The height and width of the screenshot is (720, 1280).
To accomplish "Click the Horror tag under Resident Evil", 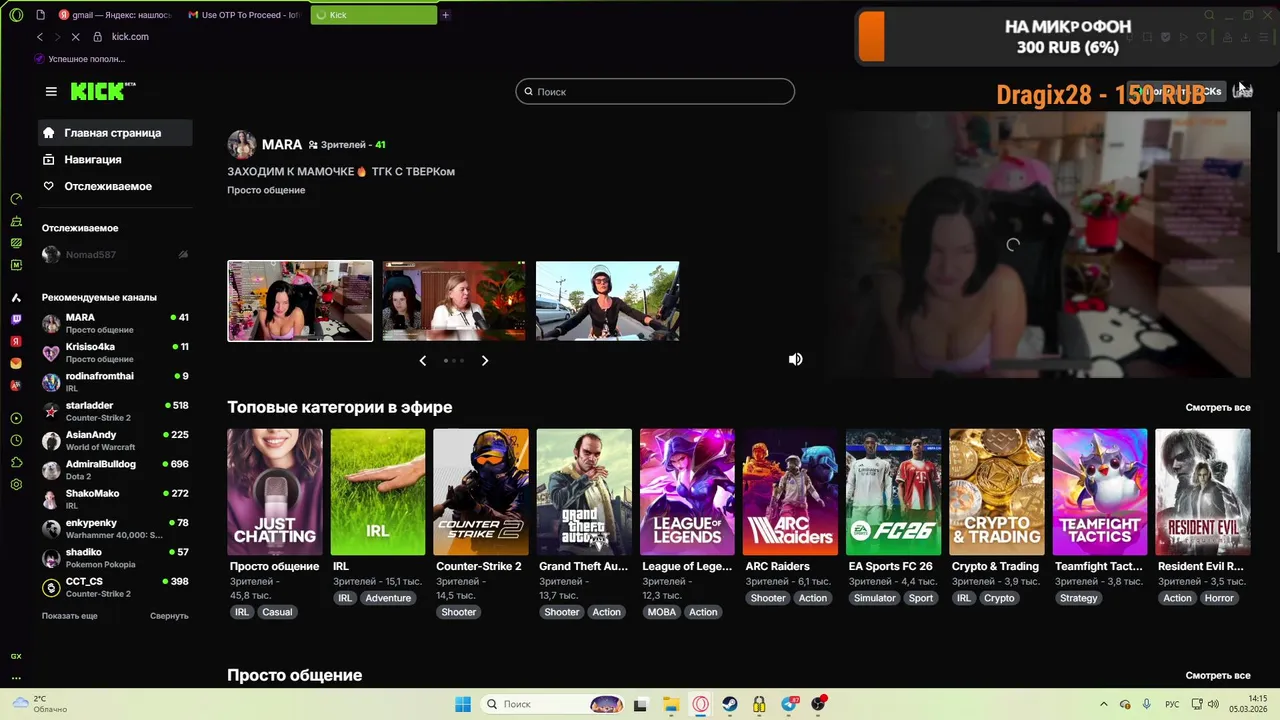I will click(x=1219, y=598).
